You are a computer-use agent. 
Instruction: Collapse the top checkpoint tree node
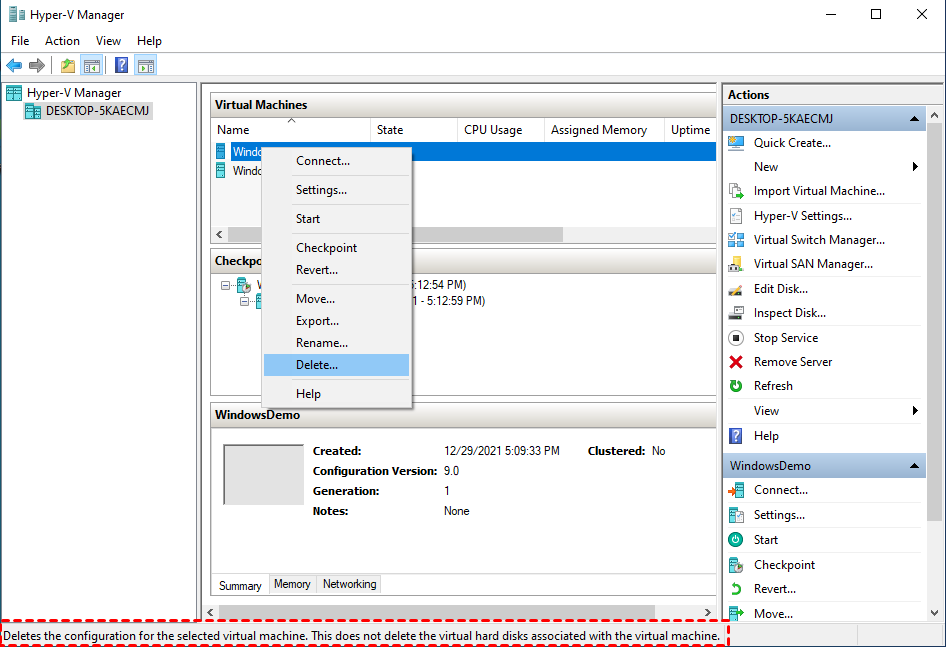point(226,285)
